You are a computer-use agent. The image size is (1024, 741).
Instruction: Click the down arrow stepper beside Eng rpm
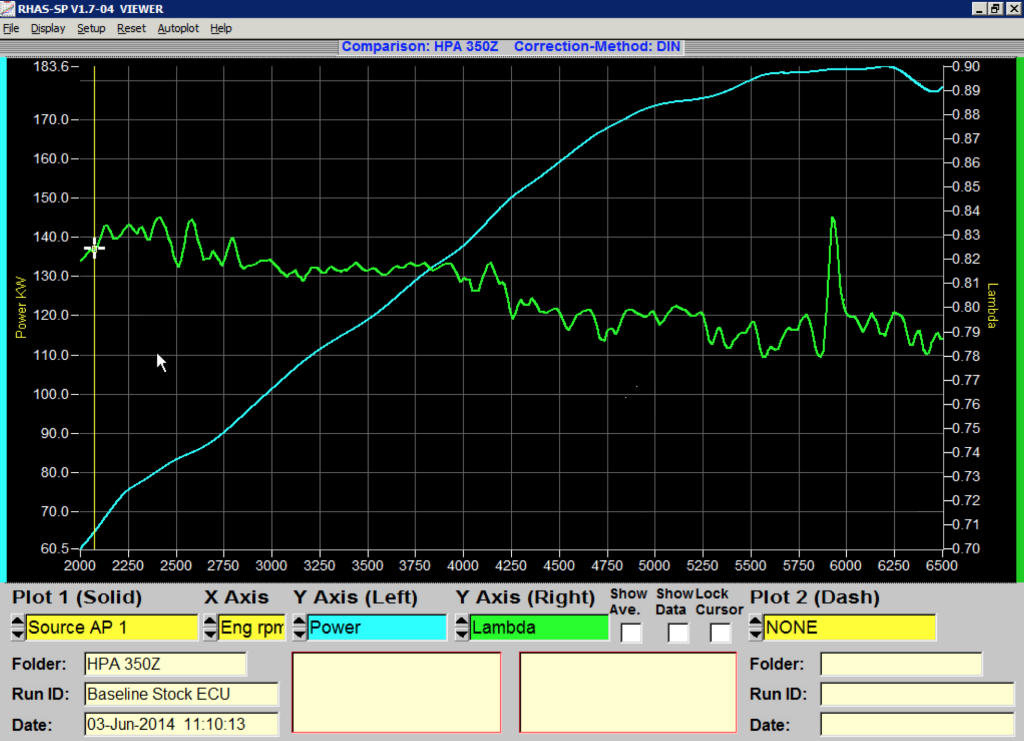pyautogui.click(x=209, y=632)
